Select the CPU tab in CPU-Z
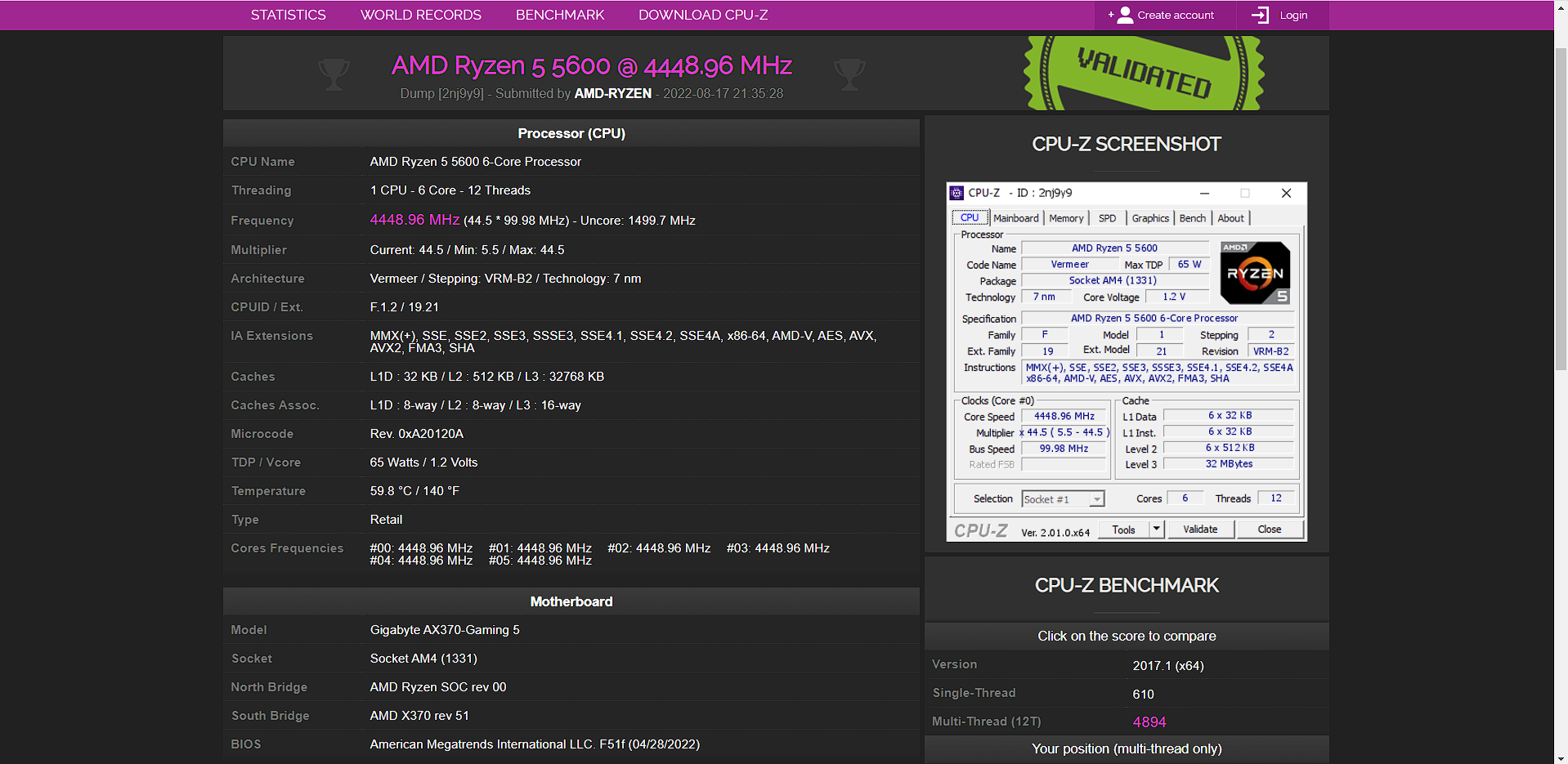 (x=970, y=217)
